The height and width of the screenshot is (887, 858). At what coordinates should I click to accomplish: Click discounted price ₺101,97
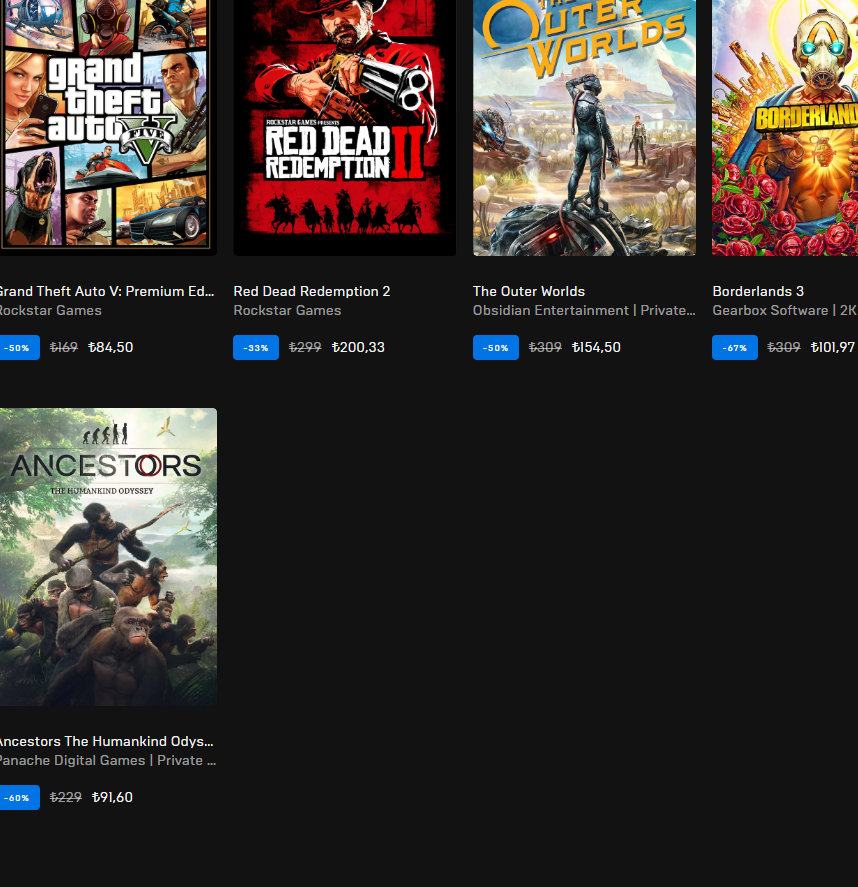(833, 347)
